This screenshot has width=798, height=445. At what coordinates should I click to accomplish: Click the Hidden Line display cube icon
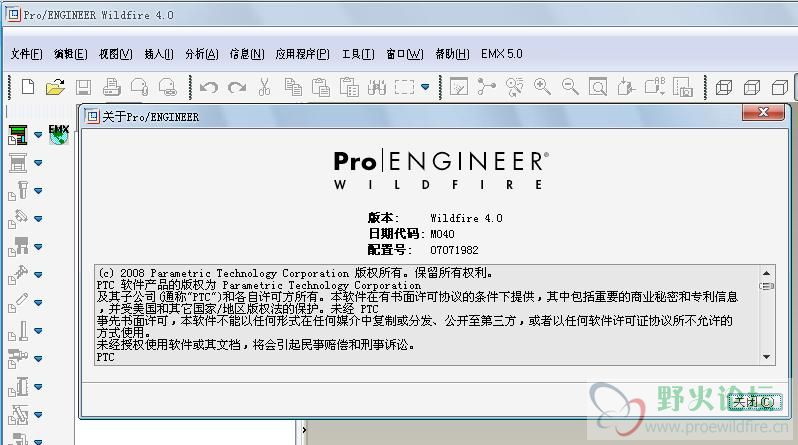[x=752, y=88]
